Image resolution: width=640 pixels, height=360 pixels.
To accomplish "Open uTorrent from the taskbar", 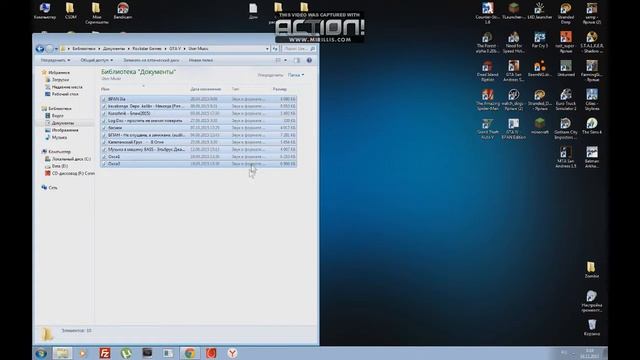I will [x=126, y=353].
